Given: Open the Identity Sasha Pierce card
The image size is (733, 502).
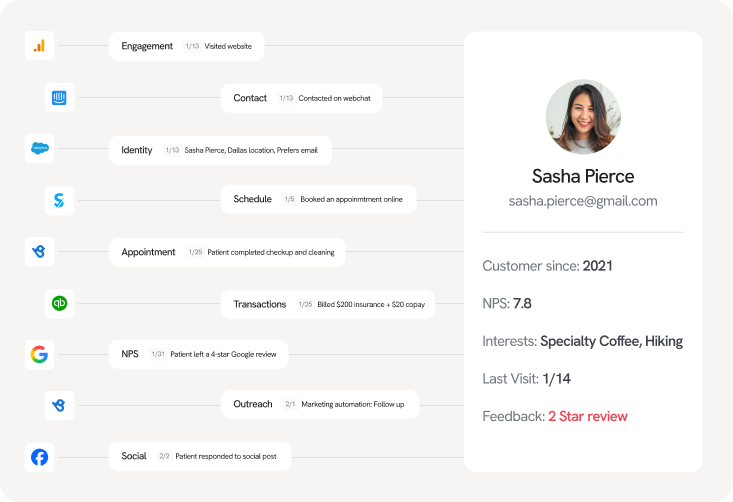Looking at the screenshot, I should click(x=221, y=150).
